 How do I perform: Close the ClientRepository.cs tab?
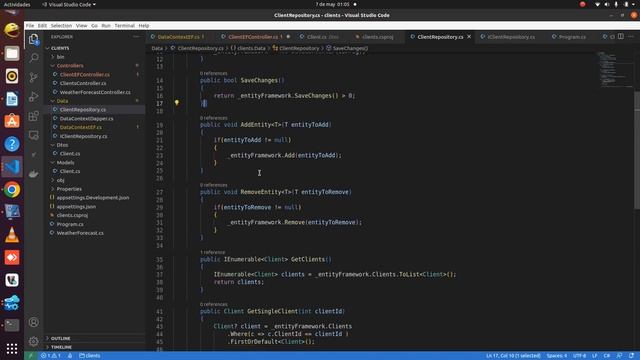coord(469,37)
